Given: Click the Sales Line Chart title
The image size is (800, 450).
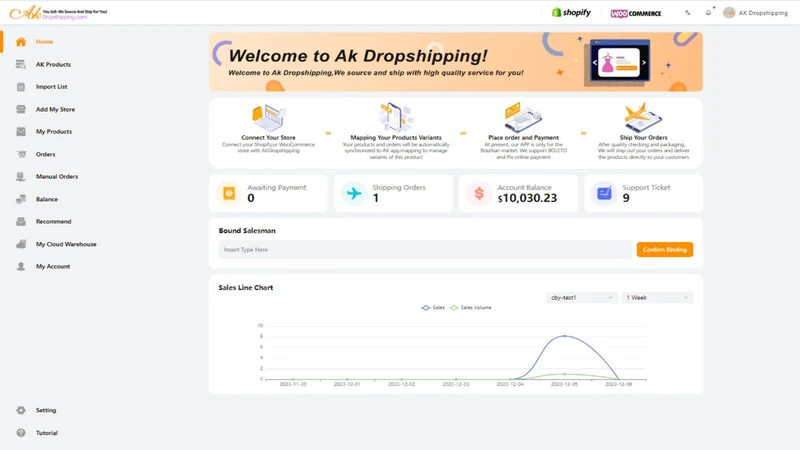Looking at the screenshot, I should (245, 287).
